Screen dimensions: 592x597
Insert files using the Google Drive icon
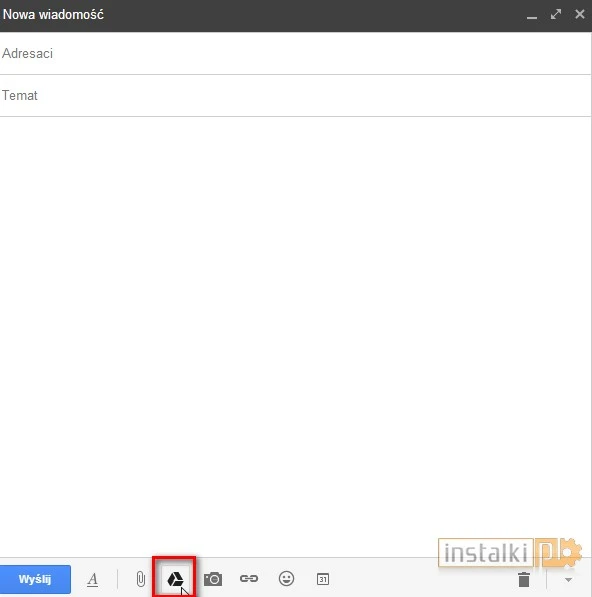(x=175, y=579)
